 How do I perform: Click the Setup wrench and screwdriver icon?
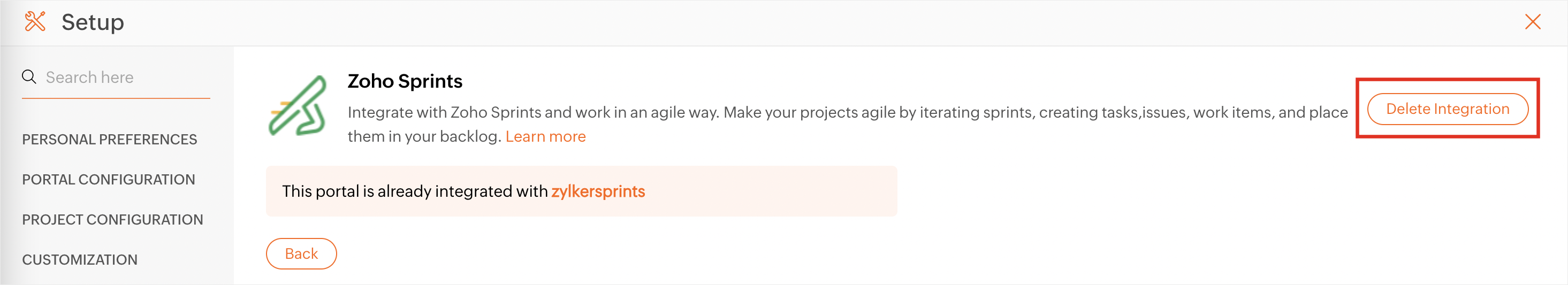[x=35, y=22]
